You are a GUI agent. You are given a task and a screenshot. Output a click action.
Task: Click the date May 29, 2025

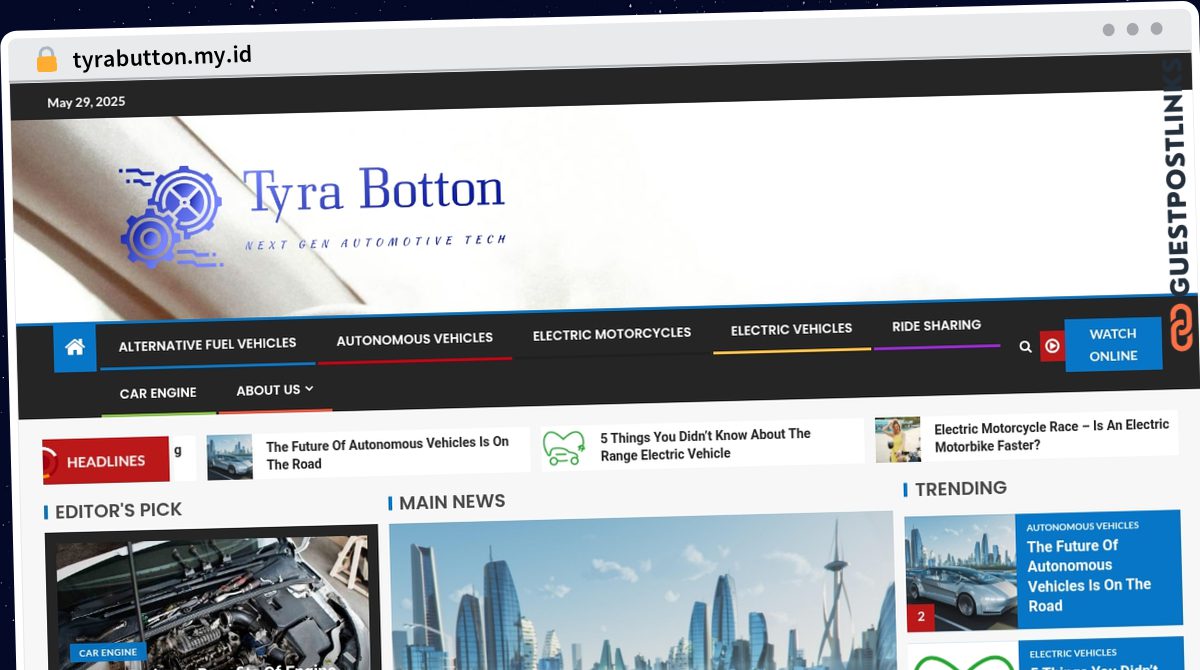click(86, 102)
